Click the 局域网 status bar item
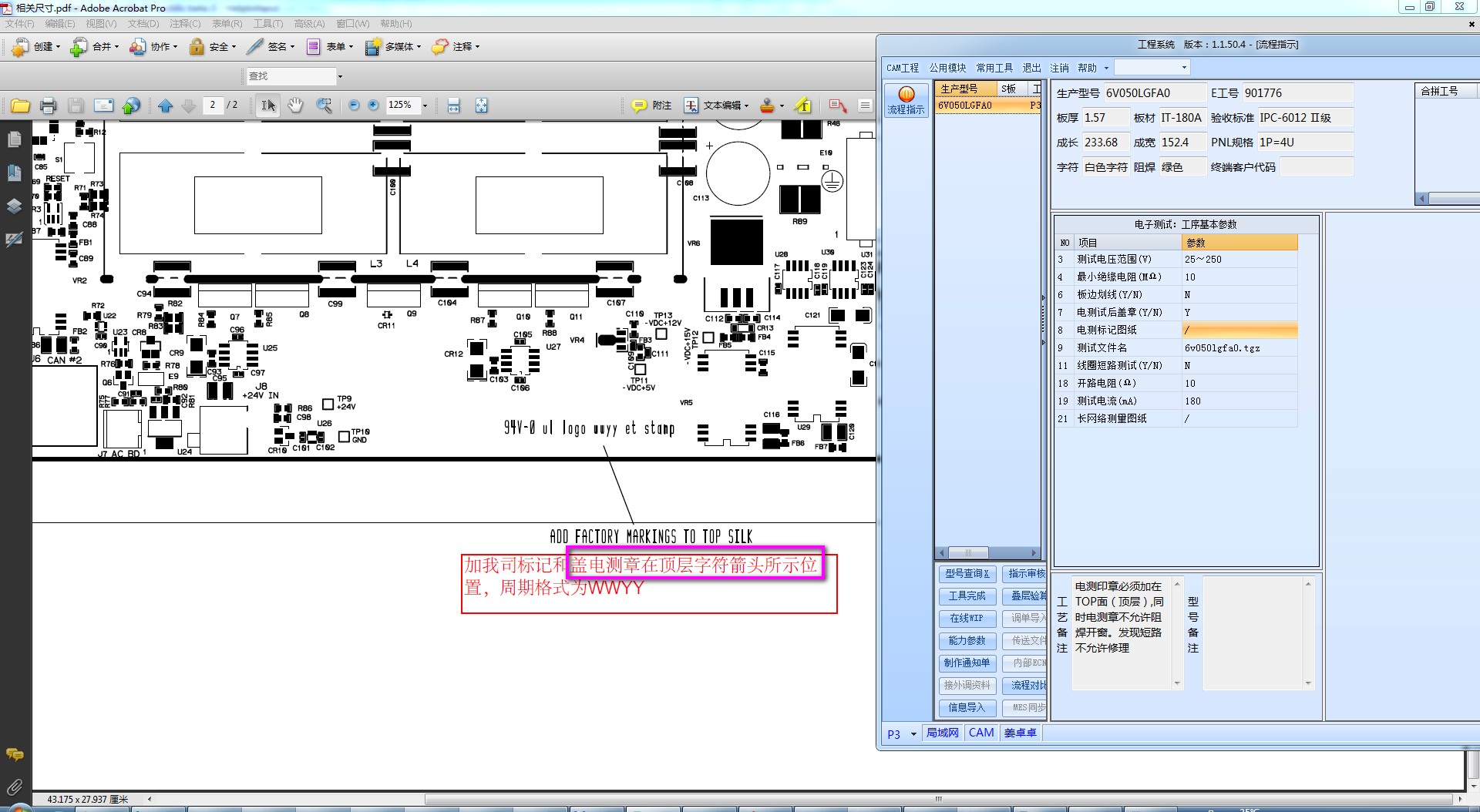 pyautogui.click(x=942, y=733)
